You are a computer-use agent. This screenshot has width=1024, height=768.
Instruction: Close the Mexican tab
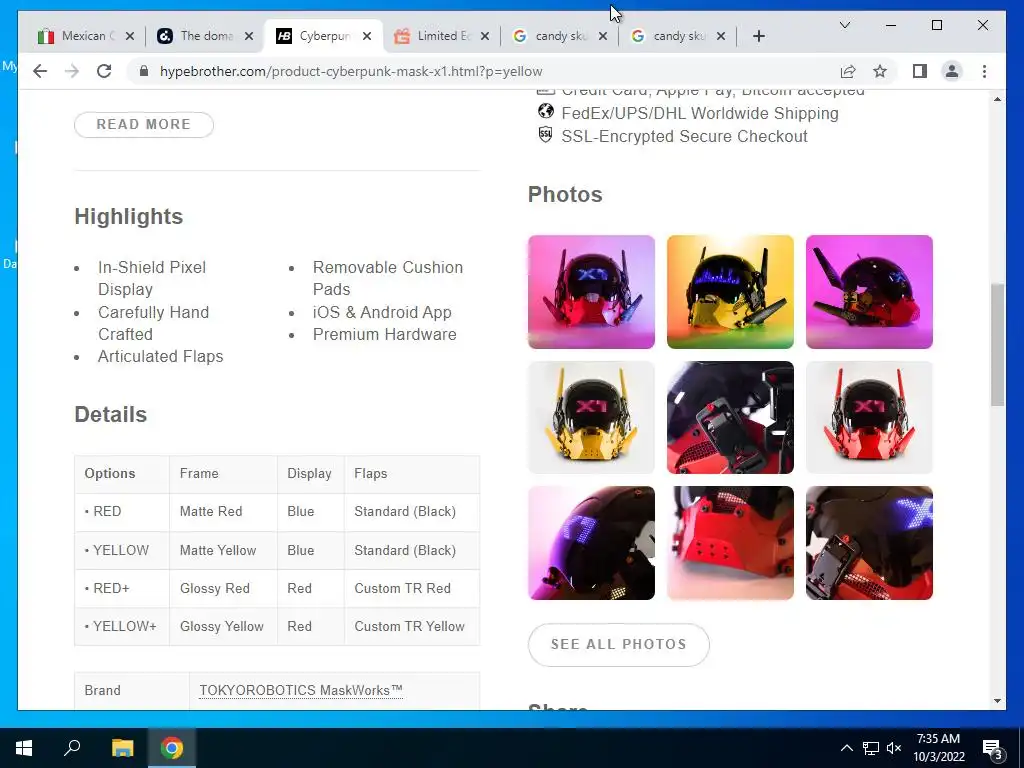tap(130, 36)
